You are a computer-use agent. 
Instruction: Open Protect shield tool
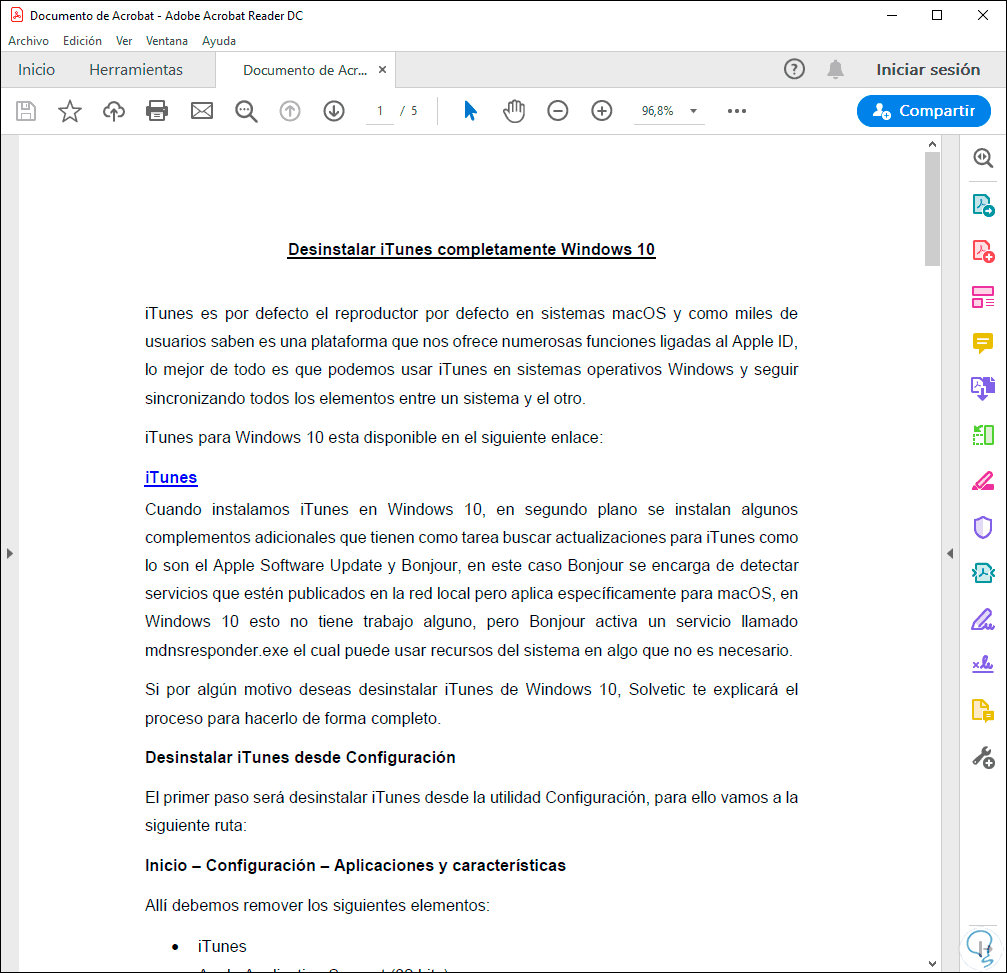point(983,527)
